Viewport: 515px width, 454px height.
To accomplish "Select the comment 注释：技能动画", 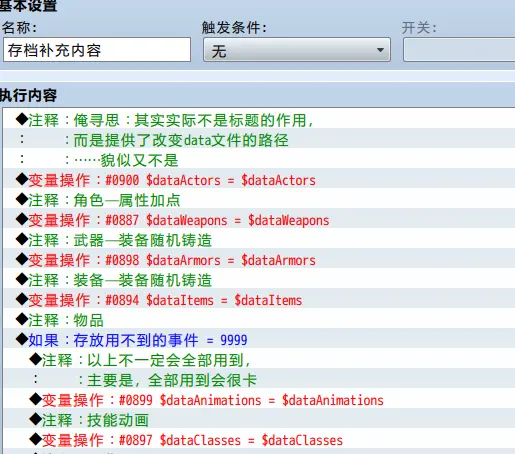I will click(259, 420).
